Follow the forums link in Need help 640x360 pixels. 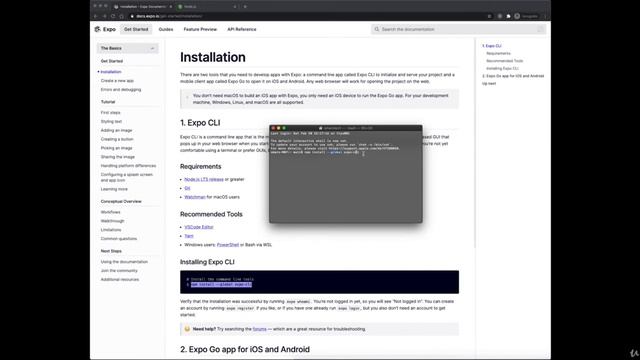(x=260, y=329)
